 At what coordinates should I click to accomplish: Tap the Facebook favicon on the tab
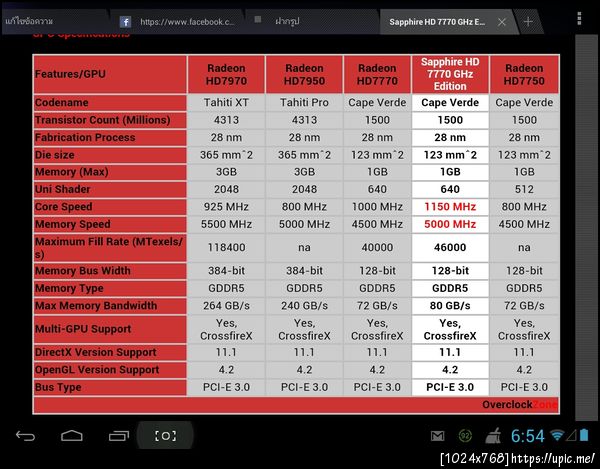tap(125, 22)
